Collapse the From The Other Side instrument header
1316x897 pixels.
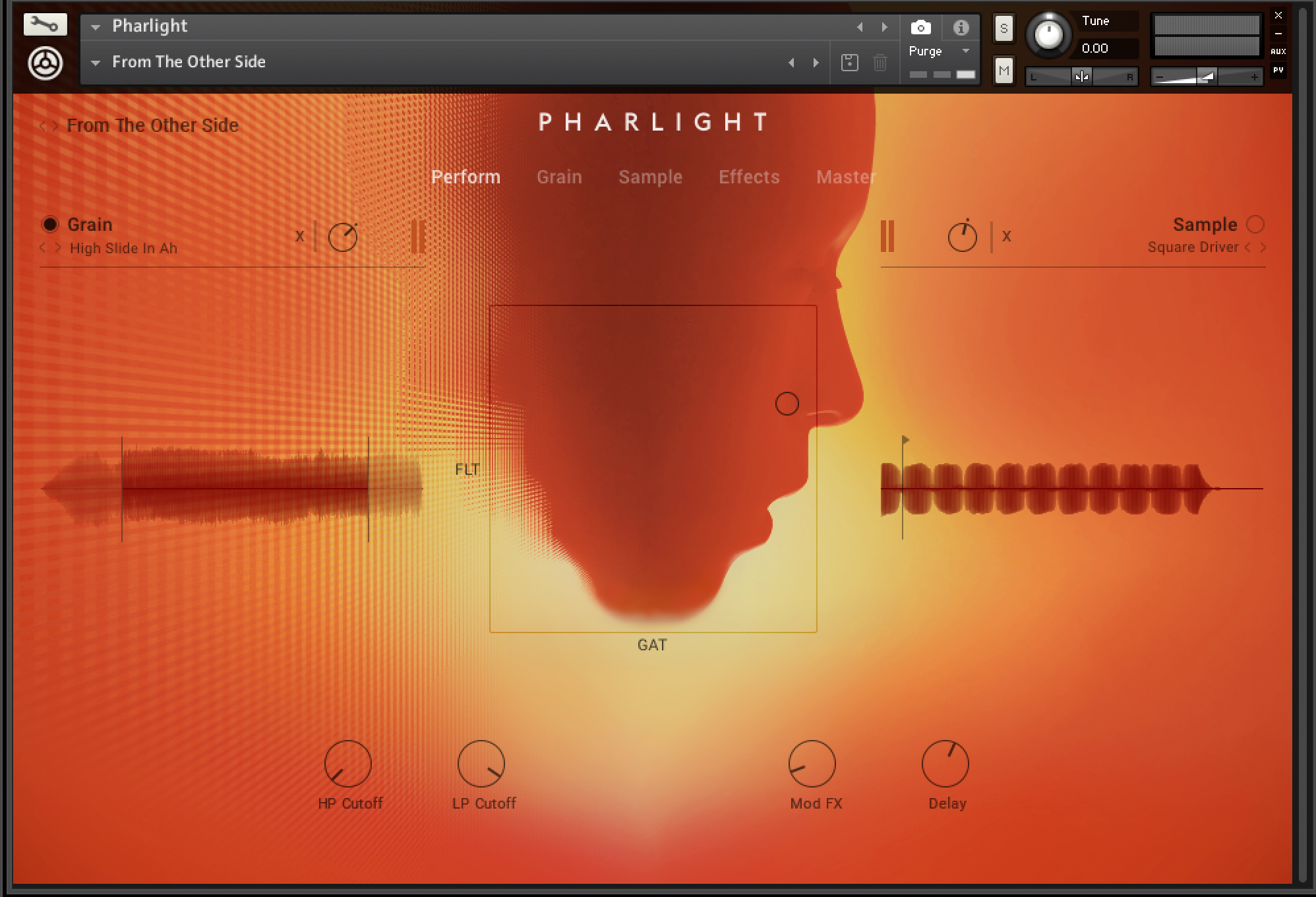click(95, 61)
